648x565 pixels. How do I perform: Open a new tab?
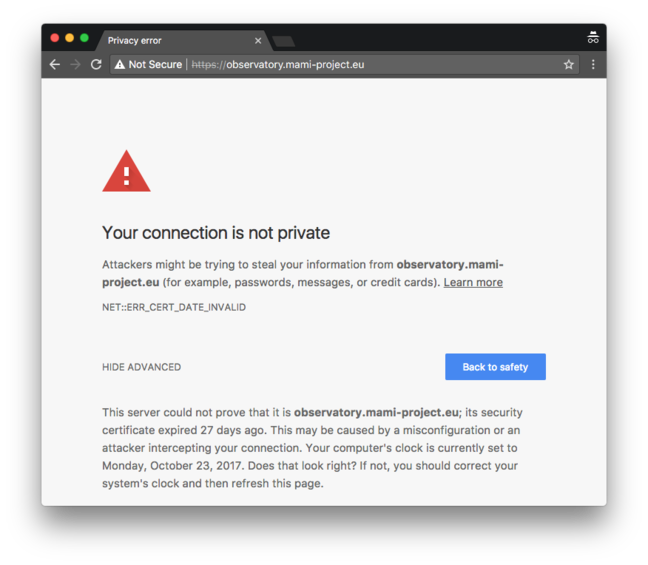(284, 41)
